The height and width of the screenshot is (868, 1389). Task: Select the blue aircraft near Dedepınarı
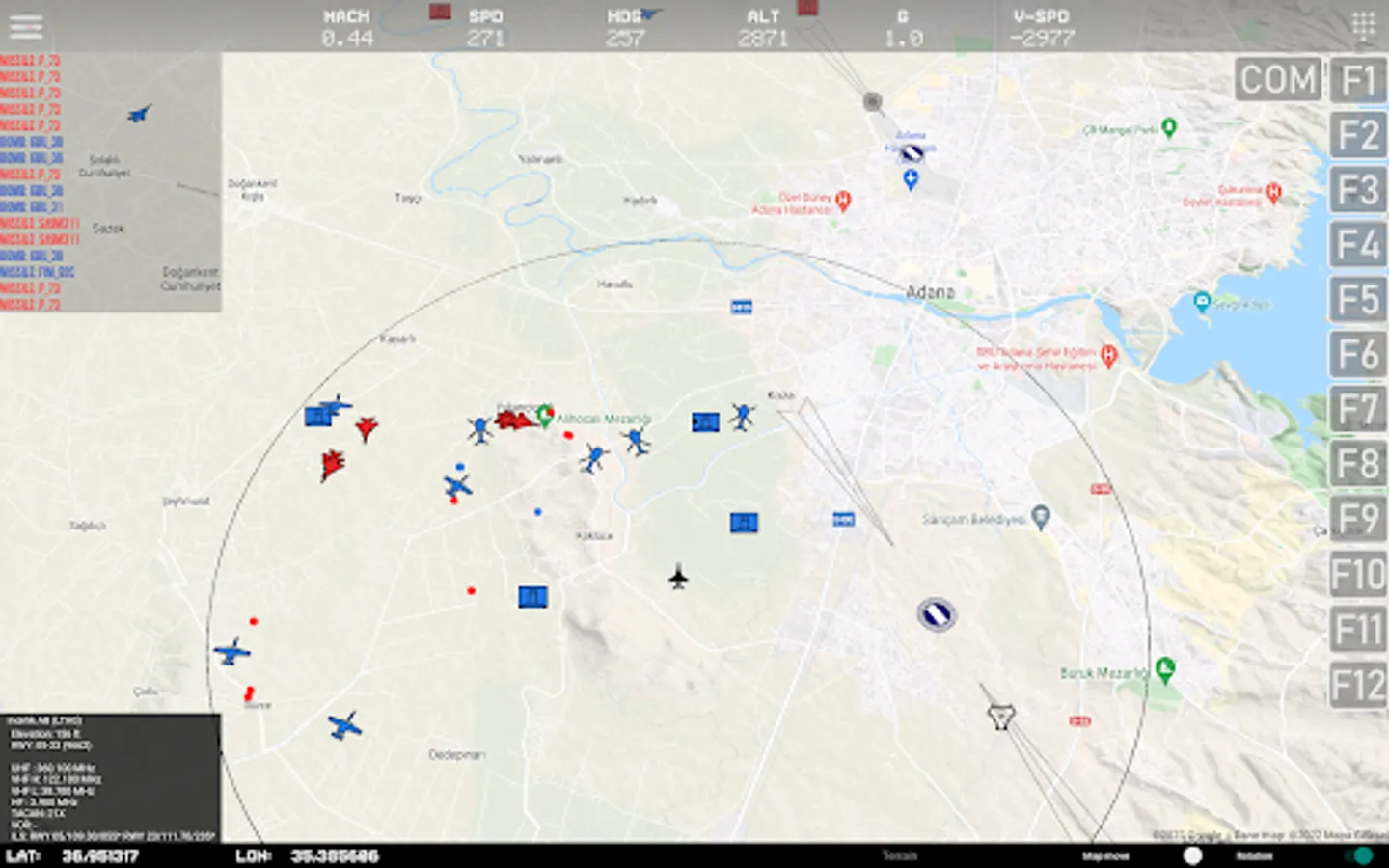coord(344,725)
